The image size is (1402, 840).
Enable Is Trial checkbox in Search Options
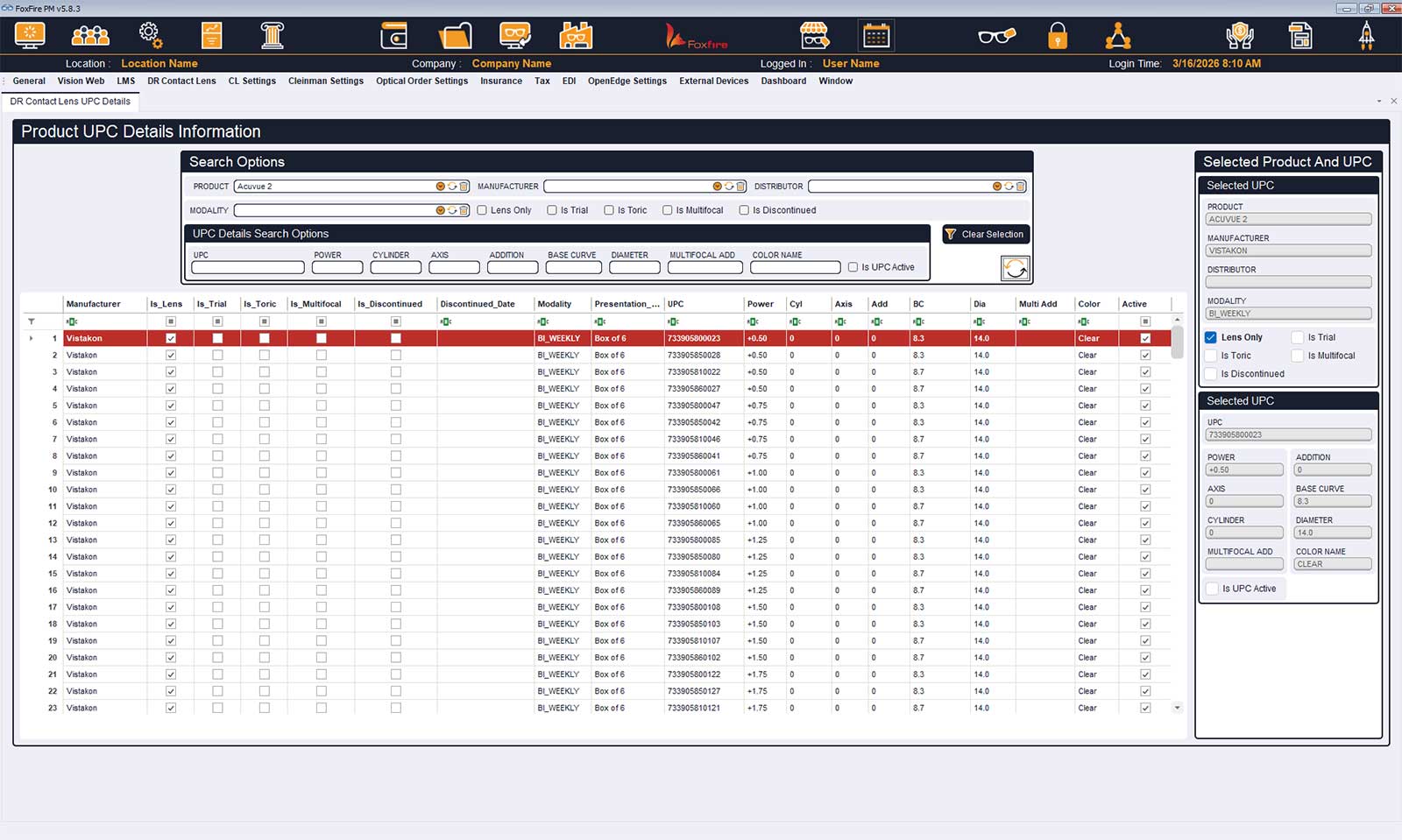[x=552, y=210]
